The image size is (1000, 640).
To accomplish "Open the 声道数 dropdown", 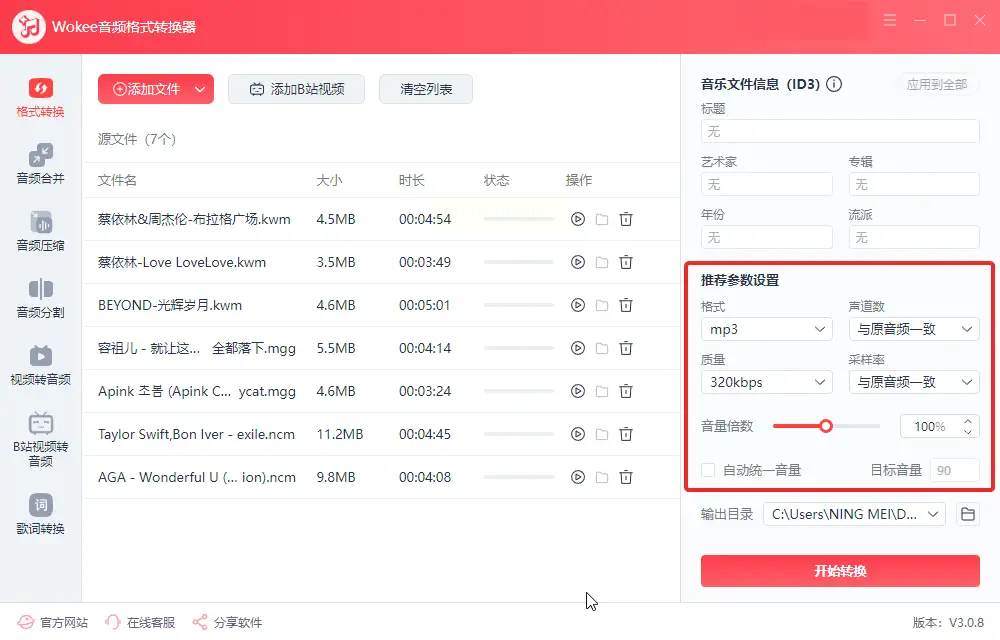I will tap(914, 329).
